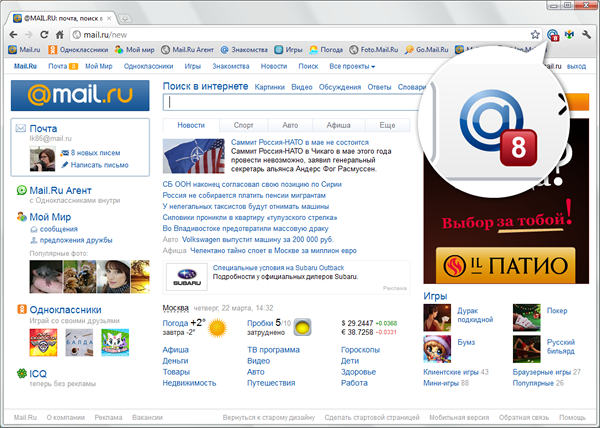This screenshot has width=600, height=428.
Task: Open the Одноклассники bookmark
Action: click(x=78, y=50)
